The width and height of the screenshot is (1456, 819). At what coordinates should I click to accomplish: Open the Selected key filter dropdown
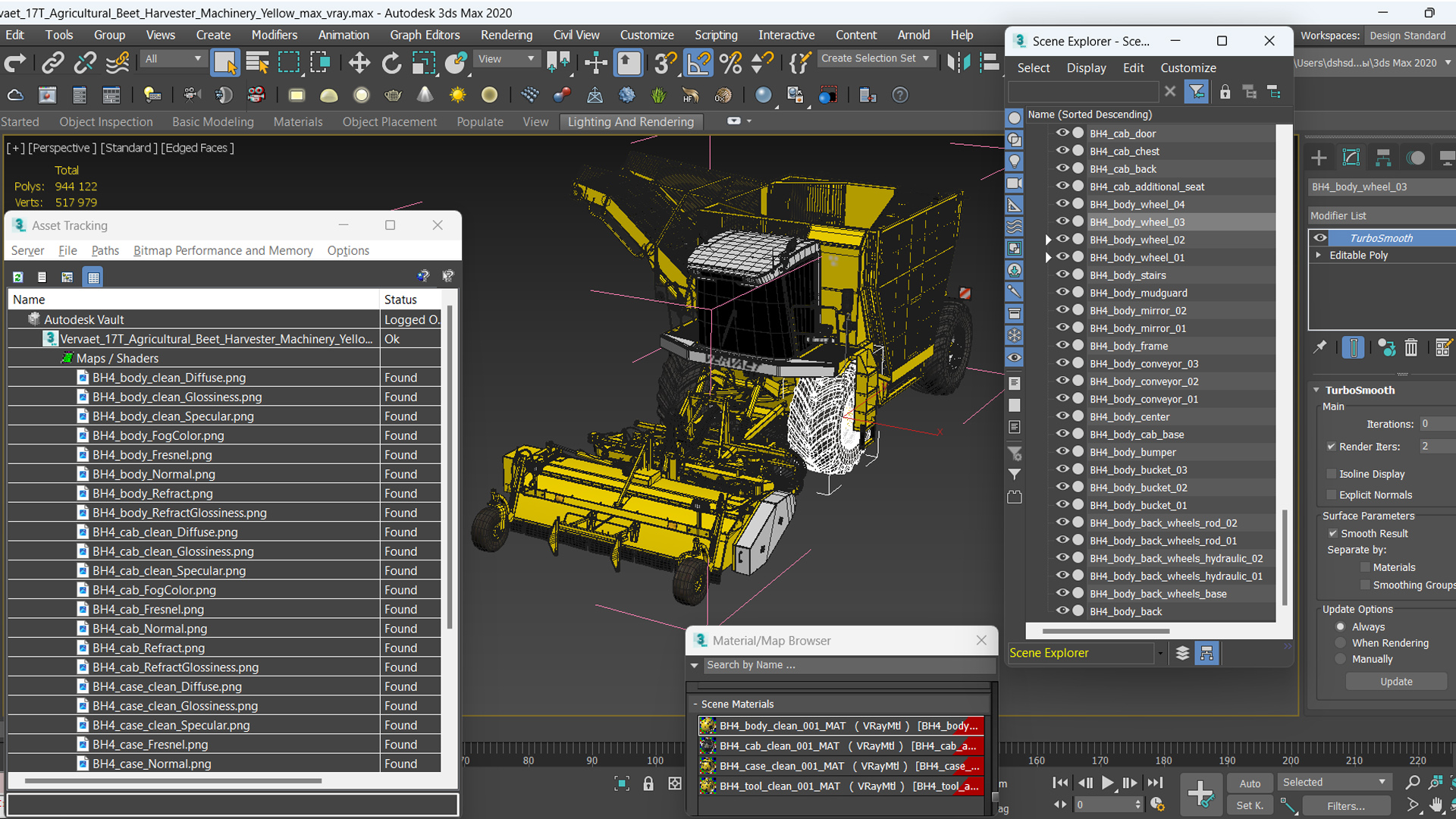[1334, 782]
